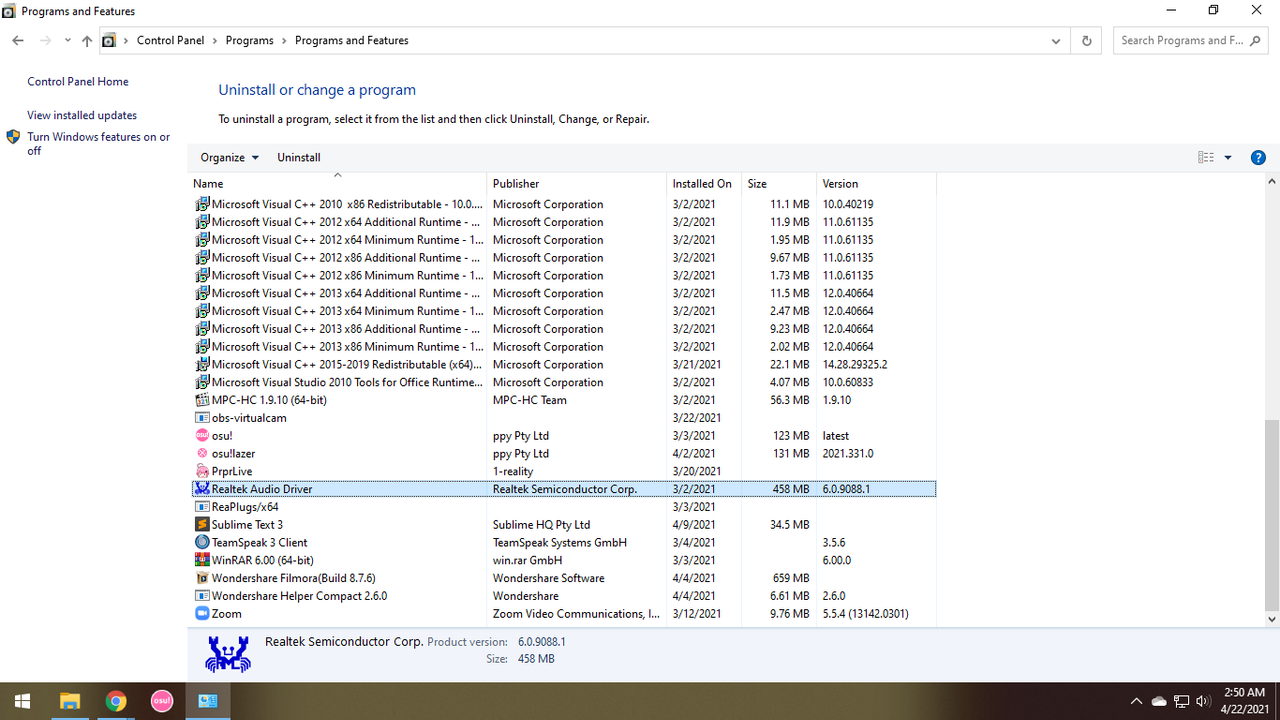1280x720 pixels.
Task: Click the Wondershare Filmora icon
Action: [x=202, y=578]
